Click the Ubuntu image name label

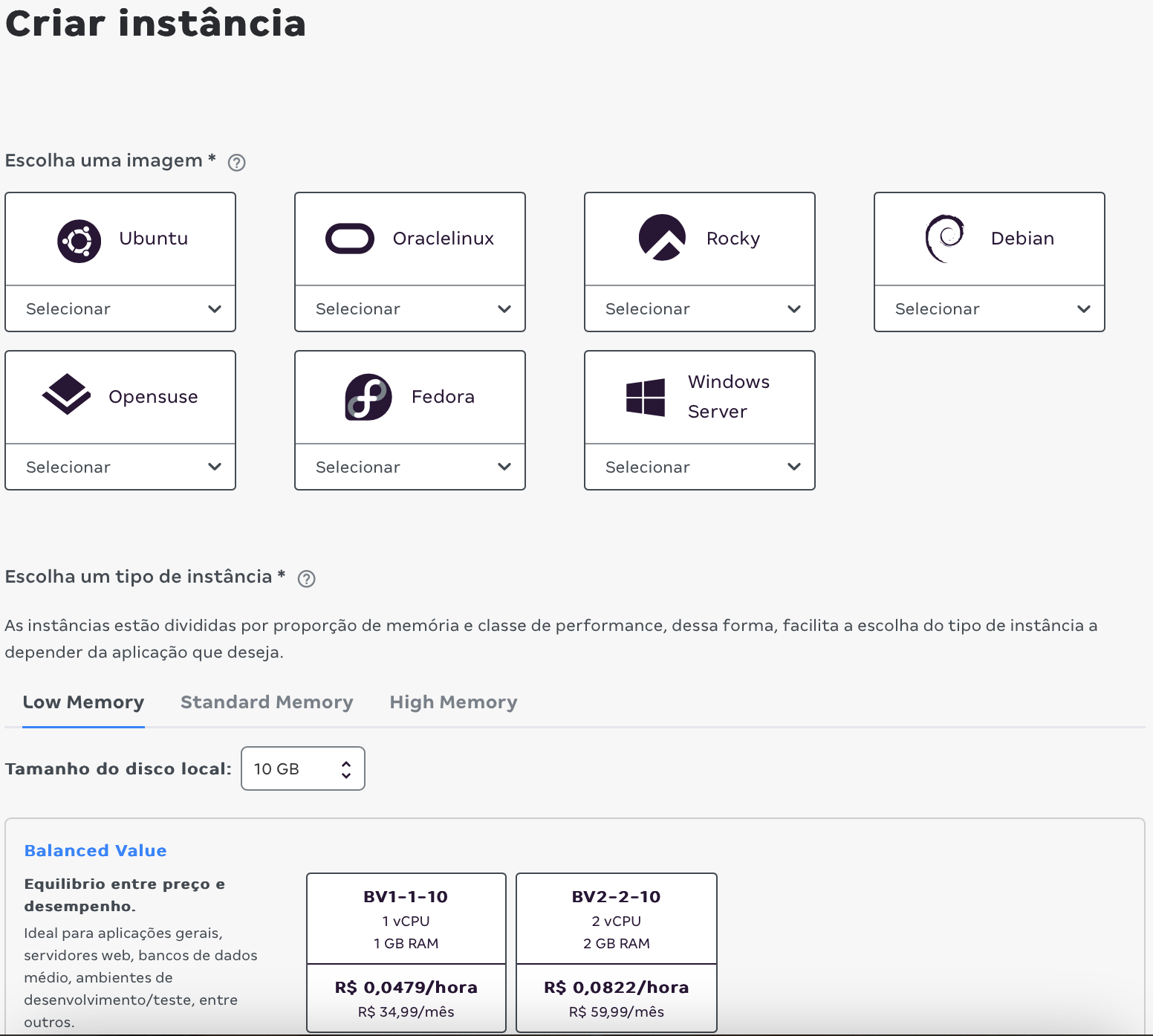(x=154, y=239)
